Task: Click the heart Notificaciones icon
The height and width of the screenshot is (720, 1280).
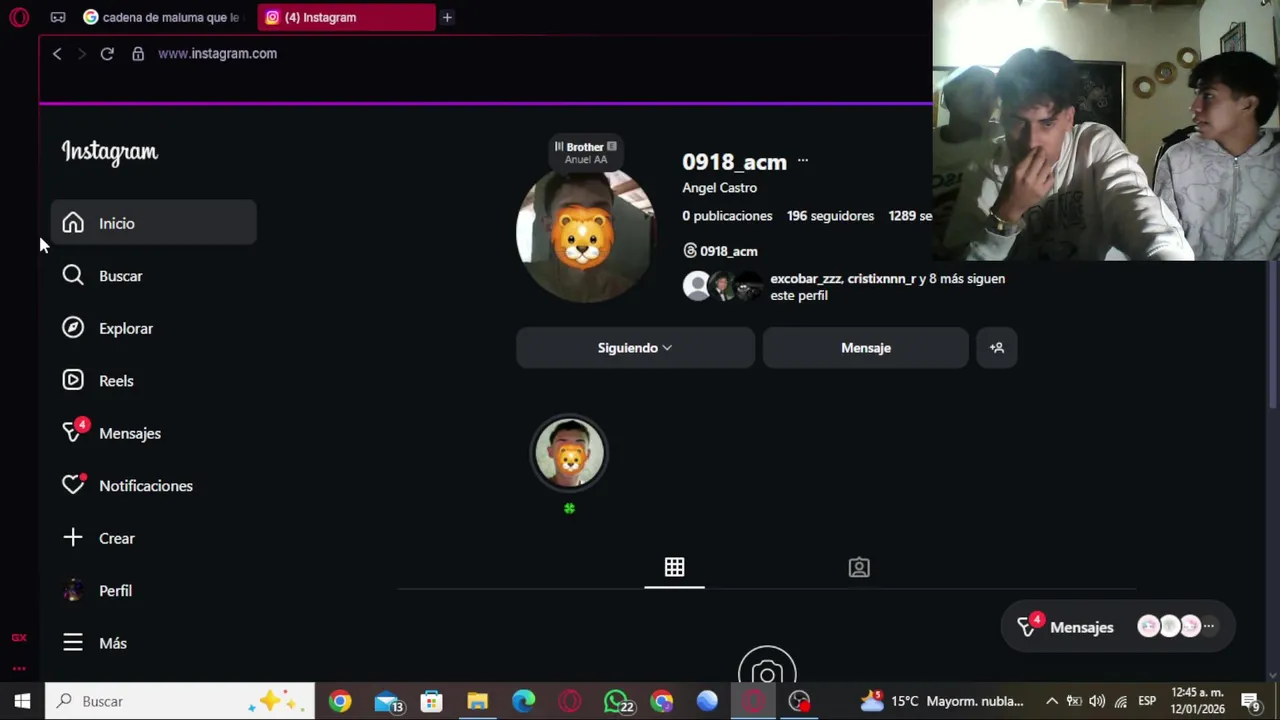Action: (74, 485)
